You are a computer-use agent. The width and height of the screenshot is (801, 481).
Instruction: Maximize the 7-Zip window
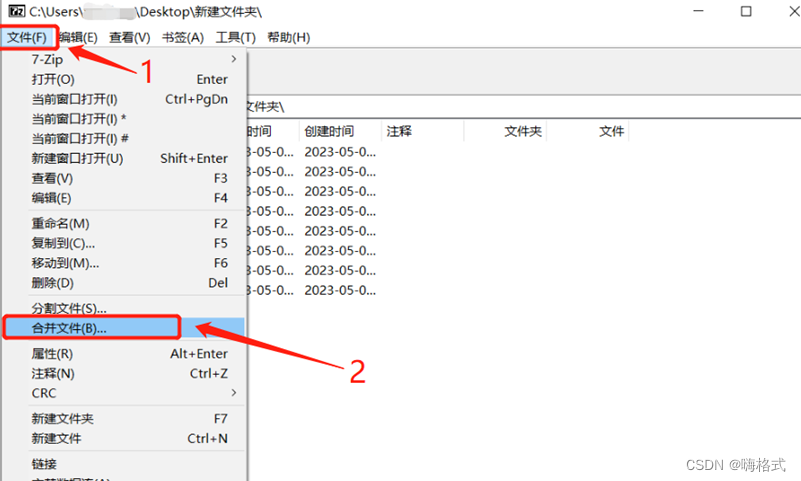tap(746, 11)
